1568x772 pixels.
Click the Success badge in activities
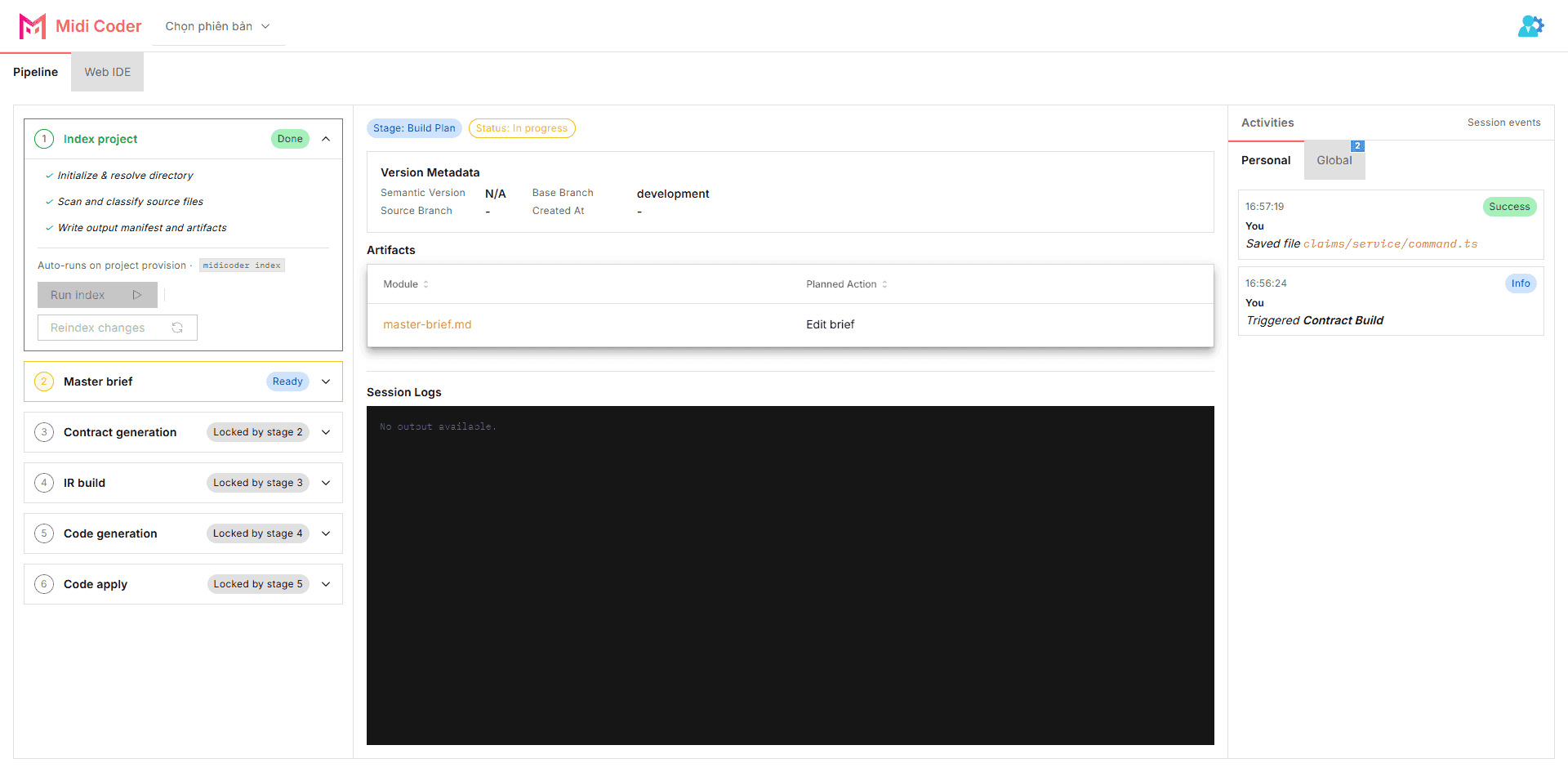[x=1509, y=207]
